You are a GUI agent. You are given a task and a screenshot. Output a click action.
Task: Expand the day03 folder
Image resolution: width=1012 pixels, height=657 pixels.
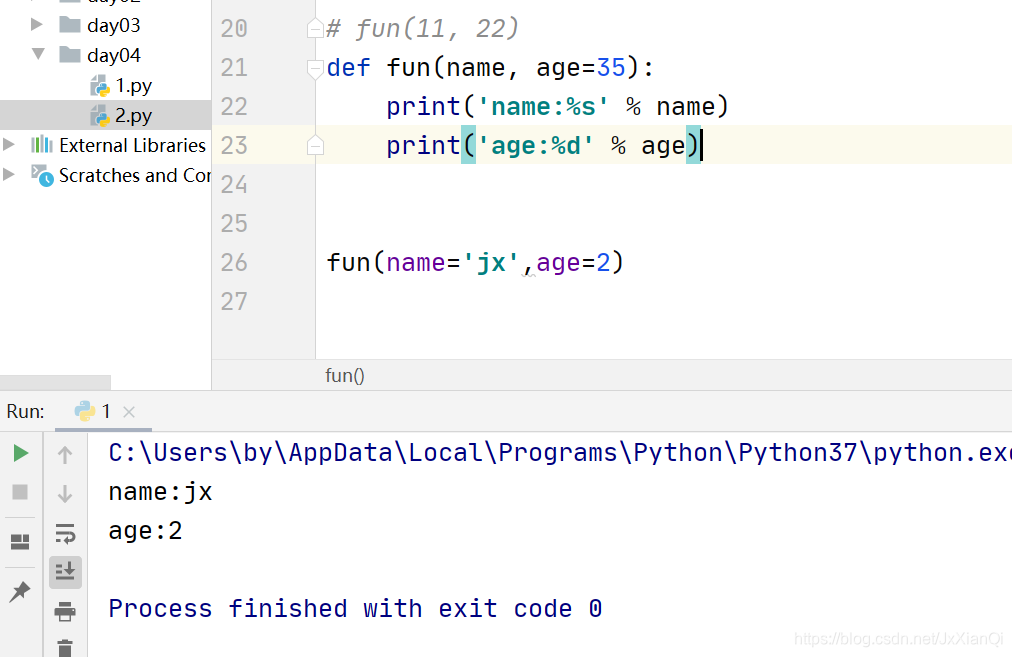click(37, 25)
